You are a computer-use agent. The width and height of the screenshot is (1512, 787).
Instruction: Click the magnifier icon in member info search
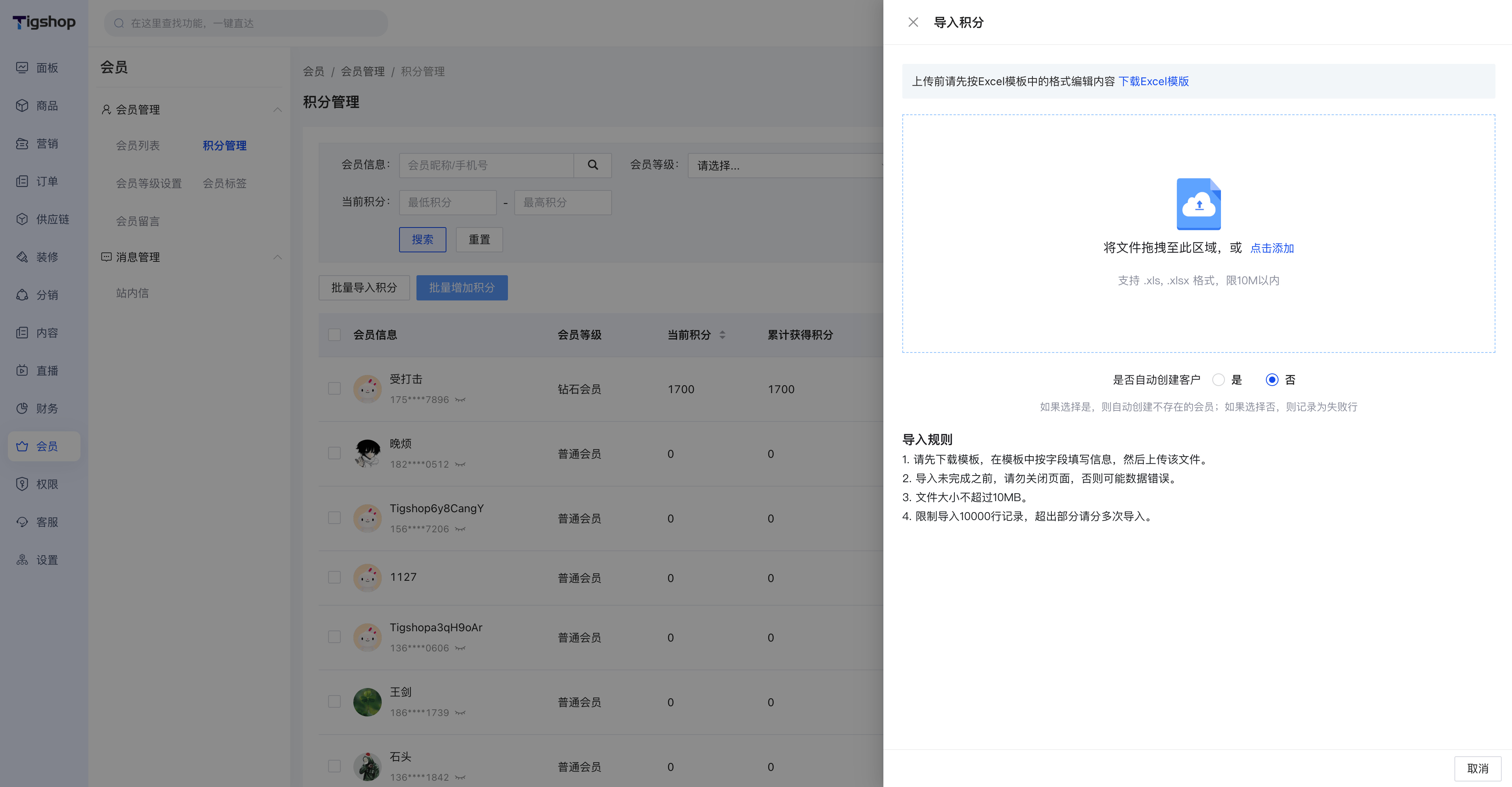point(593,166)
